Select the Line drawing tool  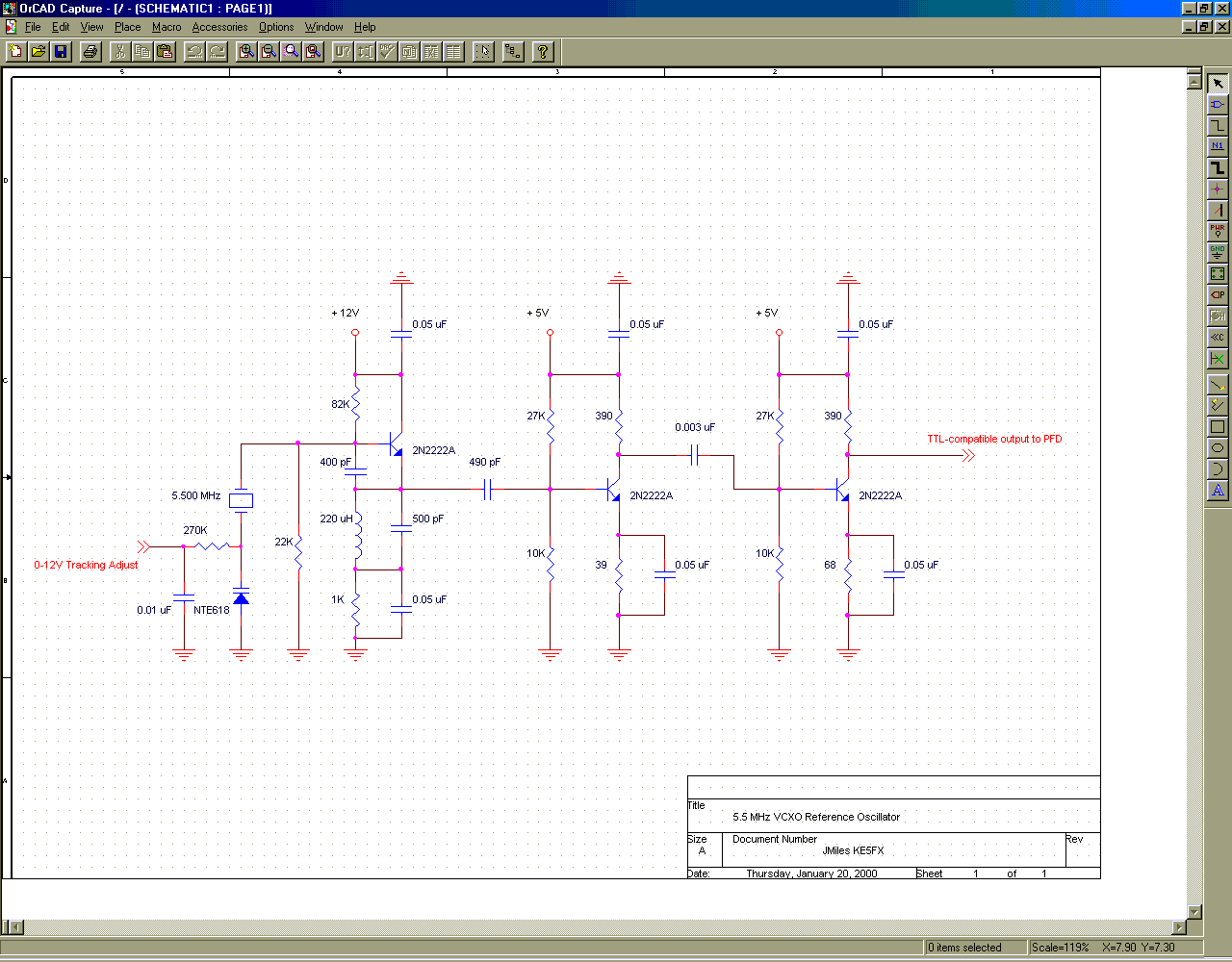coord(1218,385)
